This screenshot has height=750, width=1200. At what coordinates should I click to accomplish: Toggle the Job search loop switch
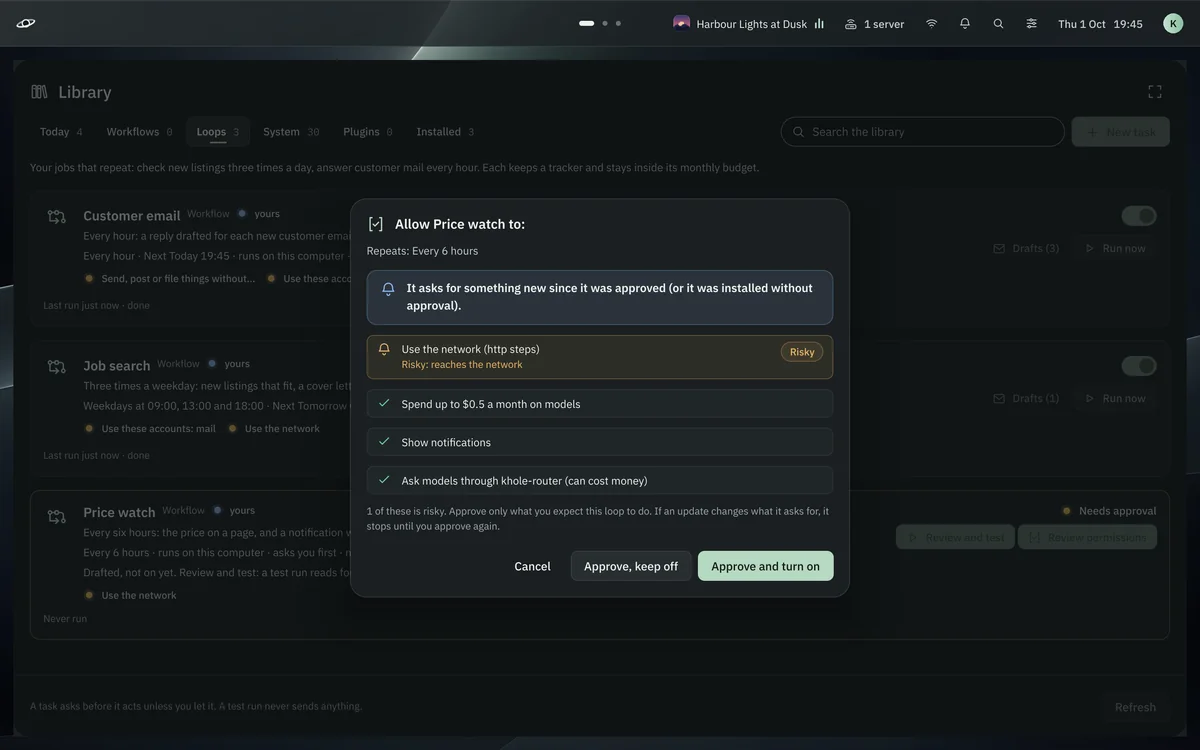pos(1139,366)
